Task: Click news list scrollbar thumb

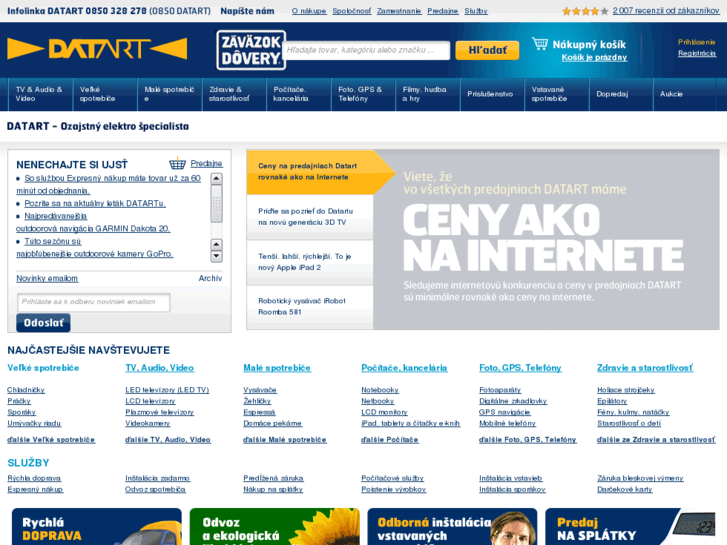Action: coord(216,204)
